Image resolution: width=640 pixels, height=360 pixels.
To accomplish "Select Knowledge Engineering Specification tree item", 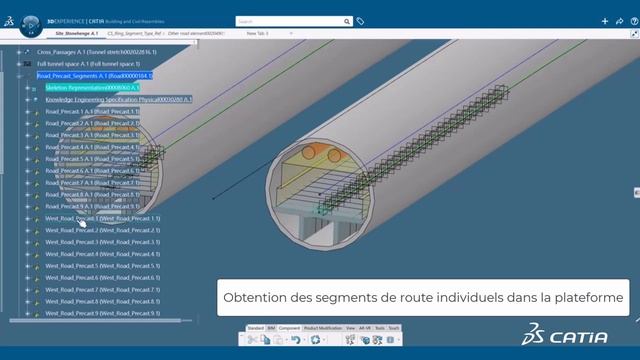I will click(118, 100).
